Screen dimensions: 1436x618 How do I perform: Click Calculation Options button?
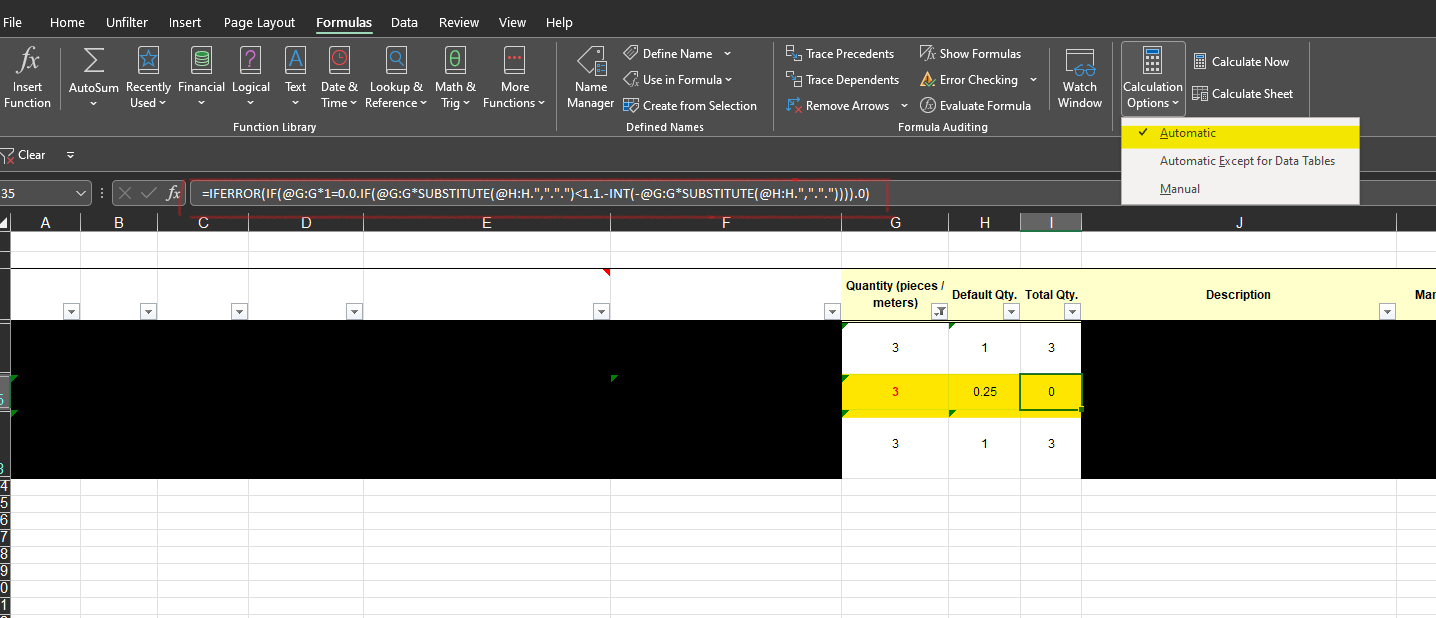[x=1153, y=78]
